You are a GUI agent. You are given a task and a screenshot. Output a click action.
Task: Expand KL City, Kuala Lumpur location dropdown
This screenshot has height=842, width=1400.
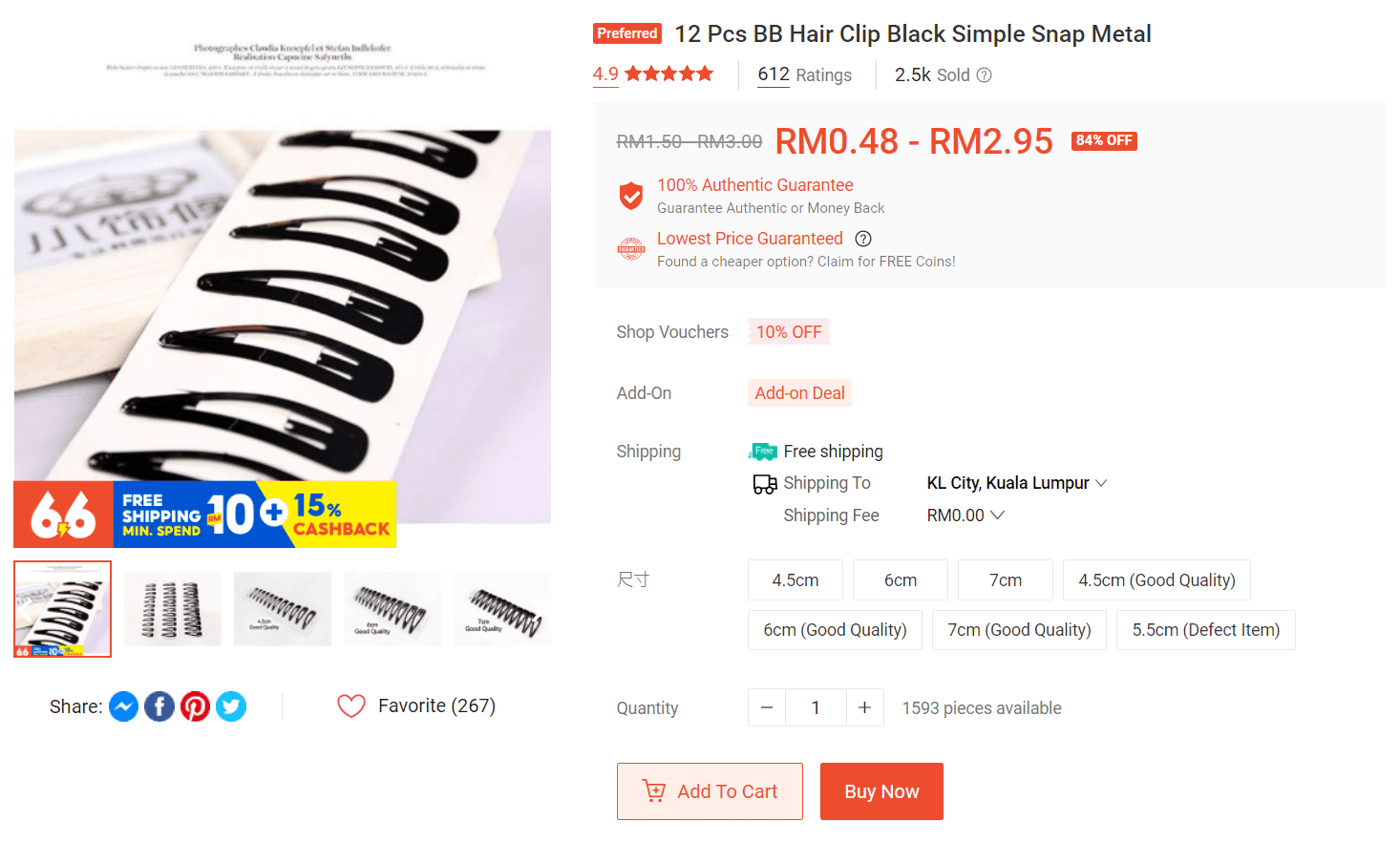[1017, 483]
